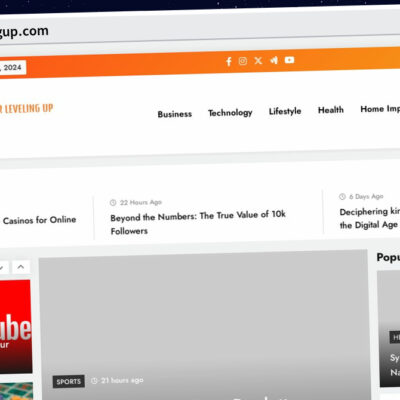Image resolution: width=400 pixels, height=400 pixels.
Task: Open the large featured sports article image
Action: pos(204,325)
